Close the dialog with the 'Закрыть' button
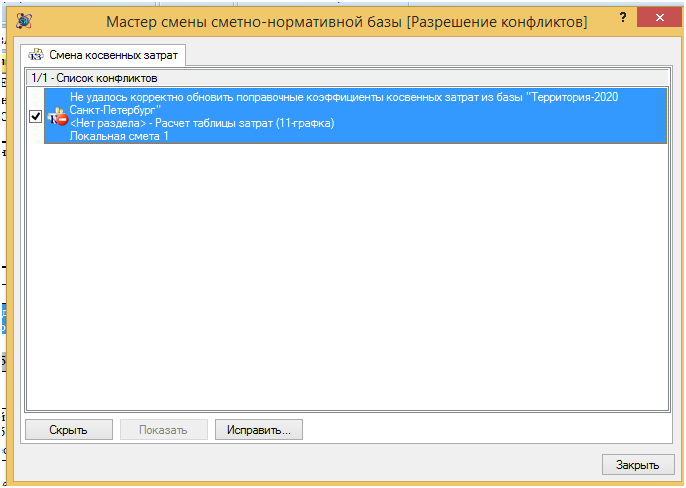Viewport: 686px width, 488px height. 638,465
